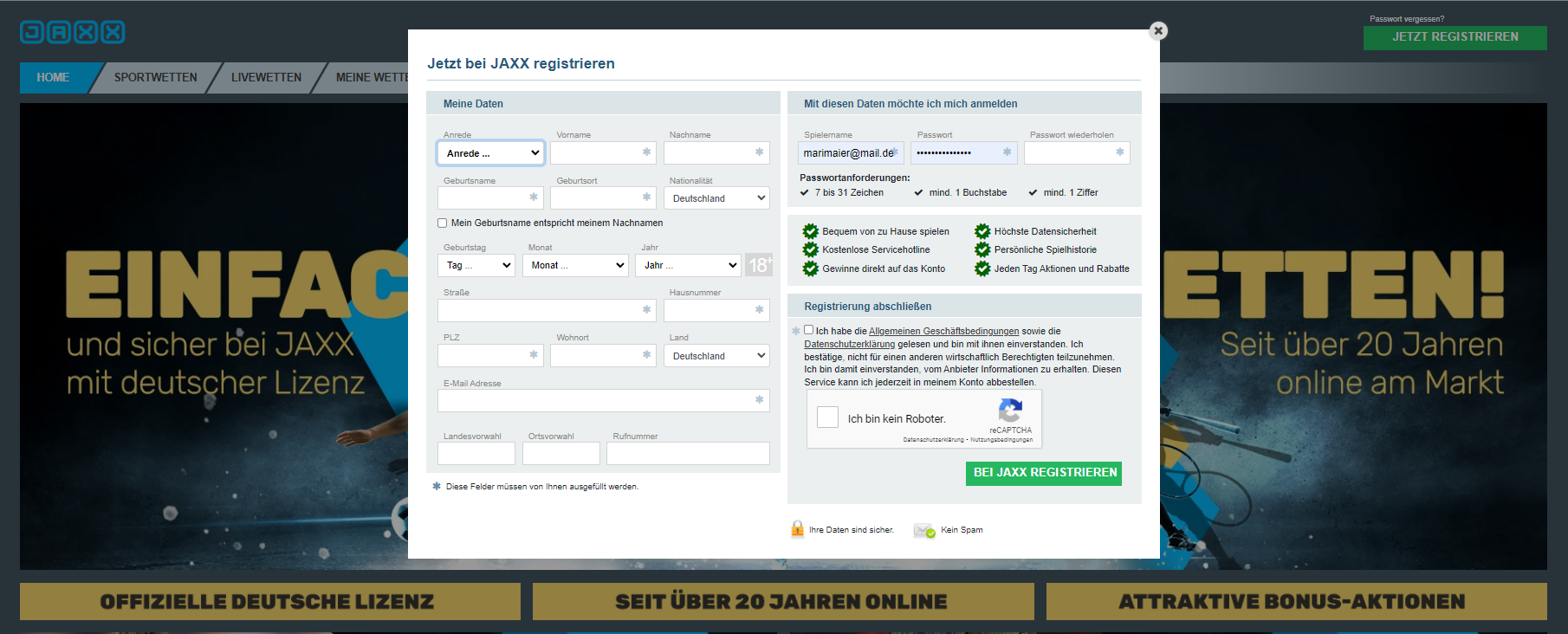Click the Geburtsort input field
Viewport: 1568px width, 634px height.
(x=604, y=197)
